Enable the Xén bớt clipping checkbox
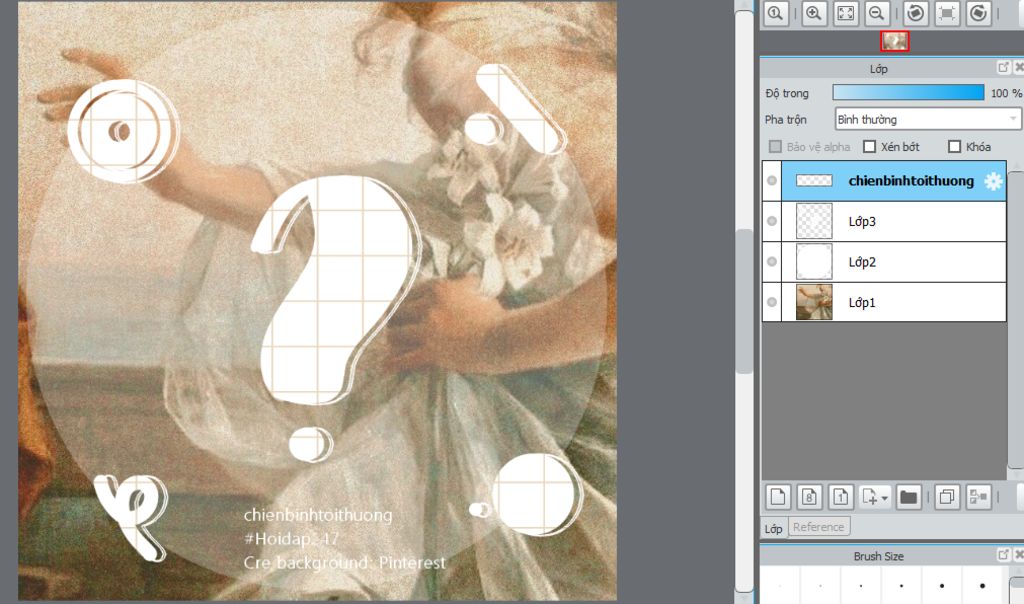The width and height of the screenshot is (1024, 604). tap(869, 146)
